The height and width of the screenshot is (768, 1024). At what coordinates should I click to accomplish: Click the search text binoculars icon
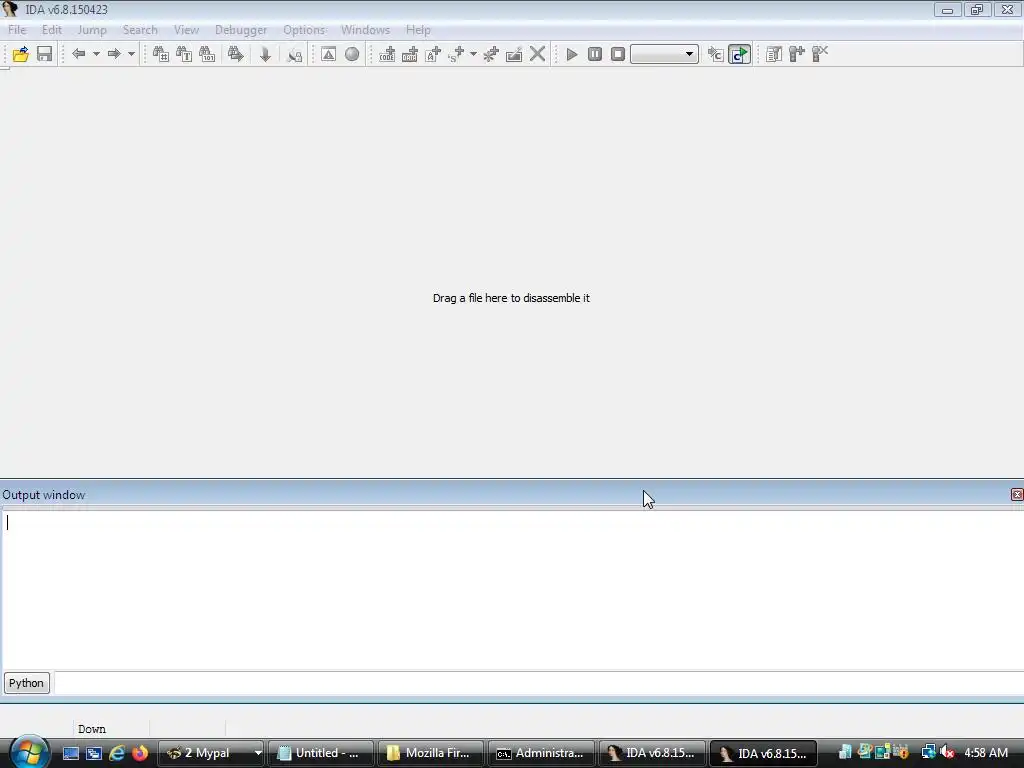click(184, 54)
